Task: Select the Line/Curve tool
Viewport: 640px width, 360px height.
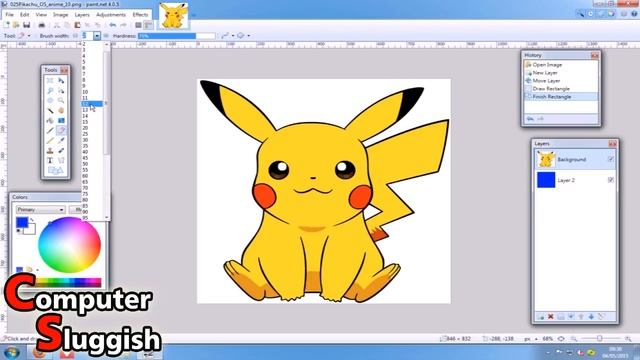Action: click(x=61, y=160)
